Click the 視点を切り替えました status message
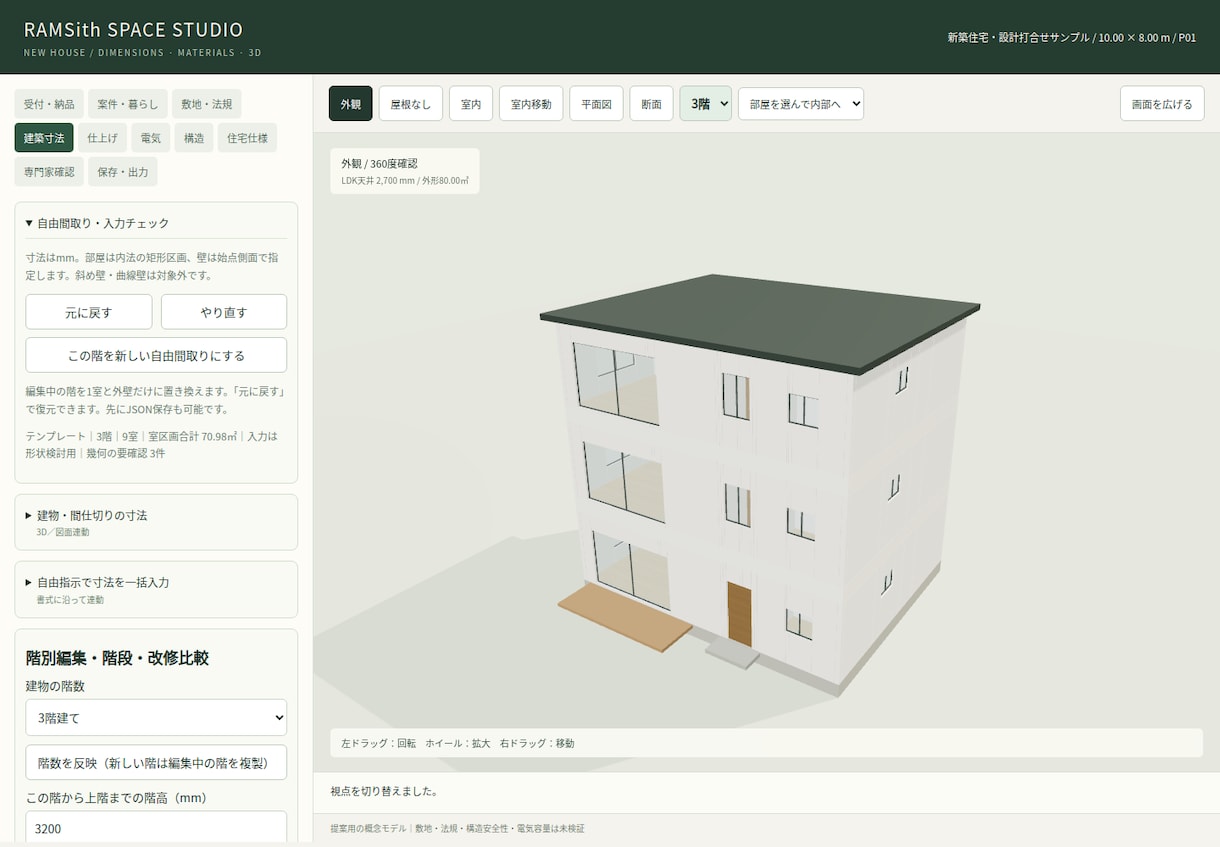The width and height of the screenshot is (1220, 847). tap(384, 791)
